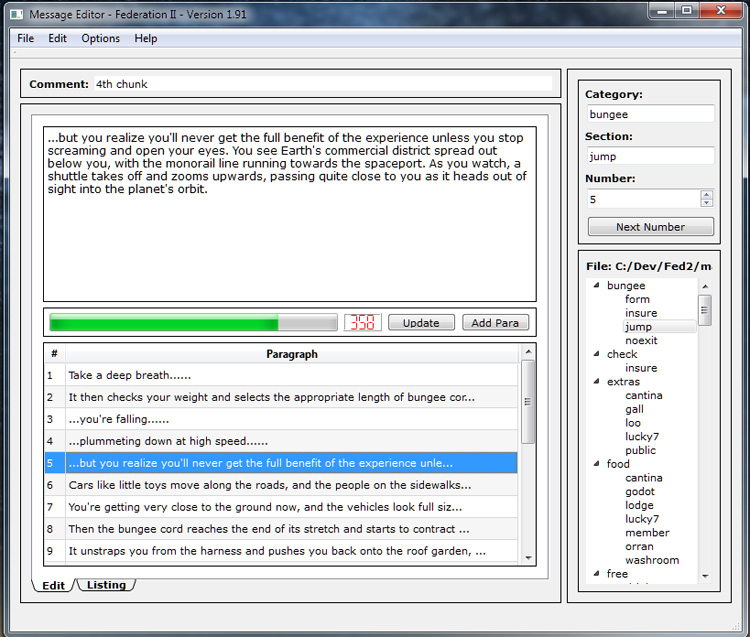750x637 pixels.
Task: Select paragraph 8 'Then the bungee cord reaches'
Action: pos(281,529)
